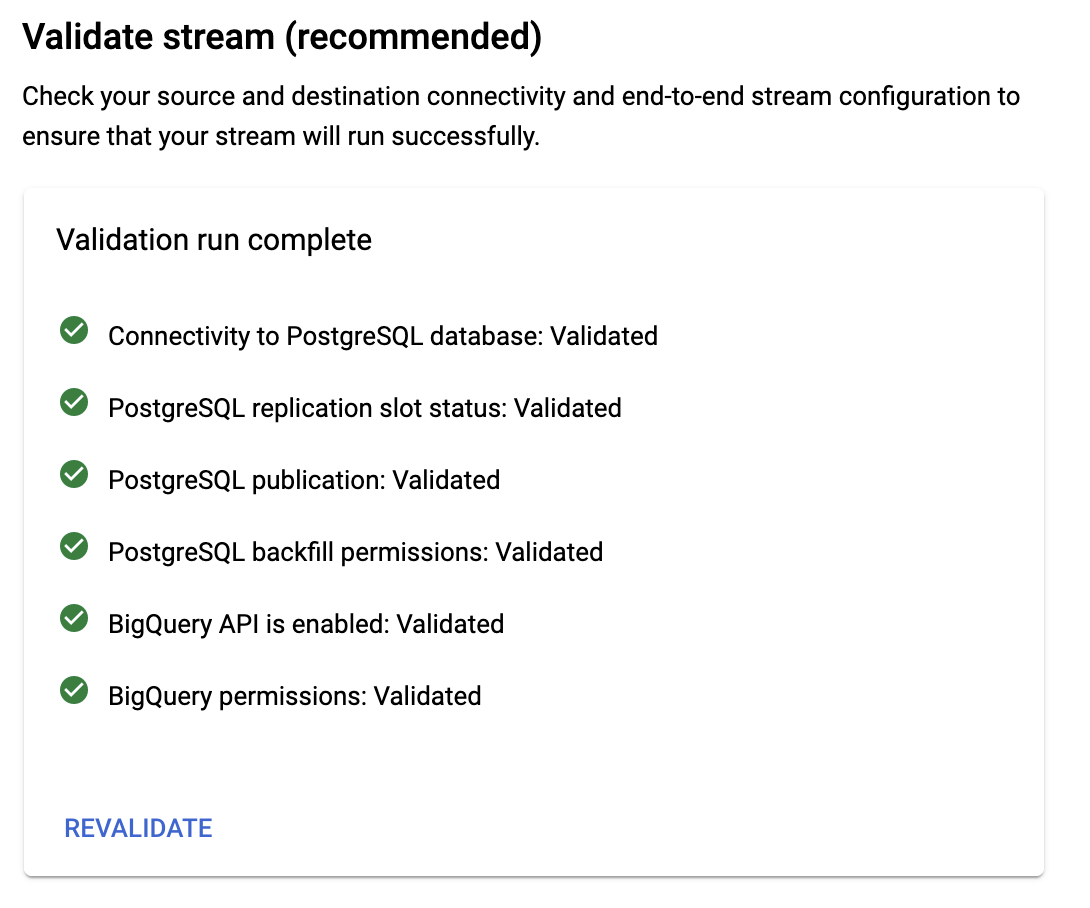Viewport: 1090px width, 908px height.
Task: Click the blue REVALIDATE link text
Action: 137,828
